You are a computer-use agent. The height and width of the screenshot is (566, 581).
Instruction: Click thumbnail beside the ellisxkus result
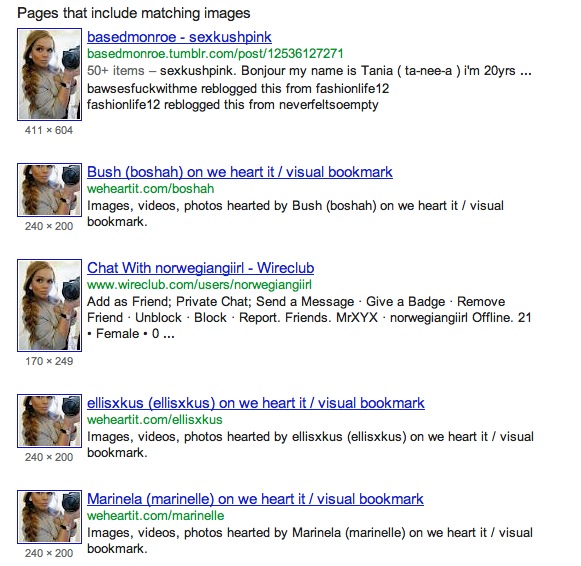[x=49, y=421]
